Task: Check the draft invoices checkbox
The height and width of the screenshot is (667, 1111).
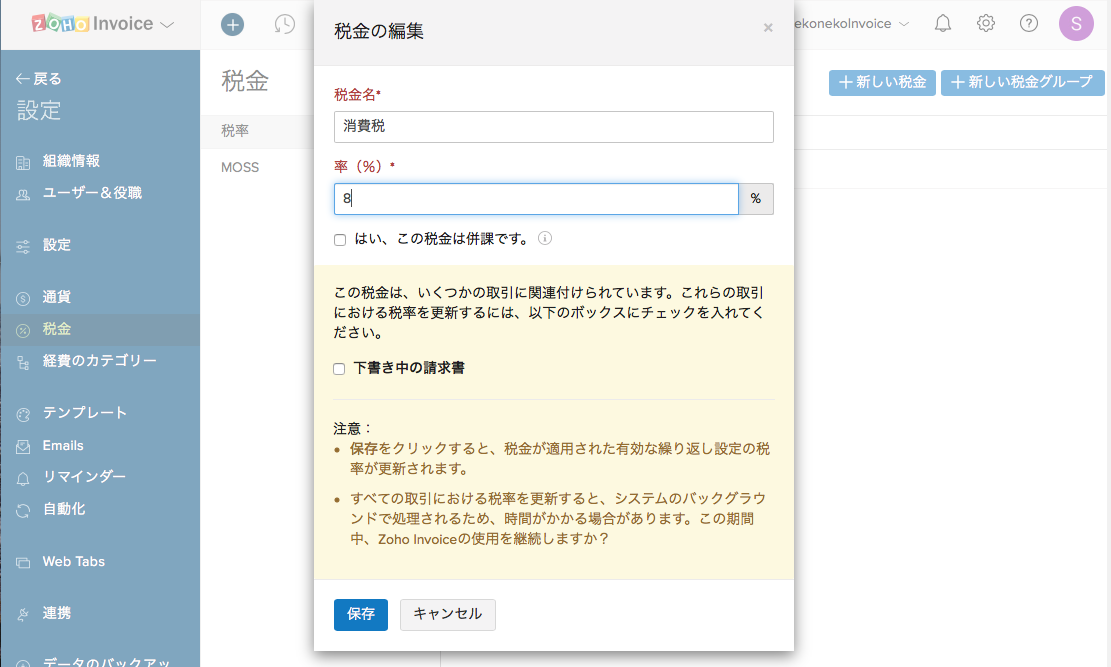Action: pyautogui.click(x=340, y=369)
